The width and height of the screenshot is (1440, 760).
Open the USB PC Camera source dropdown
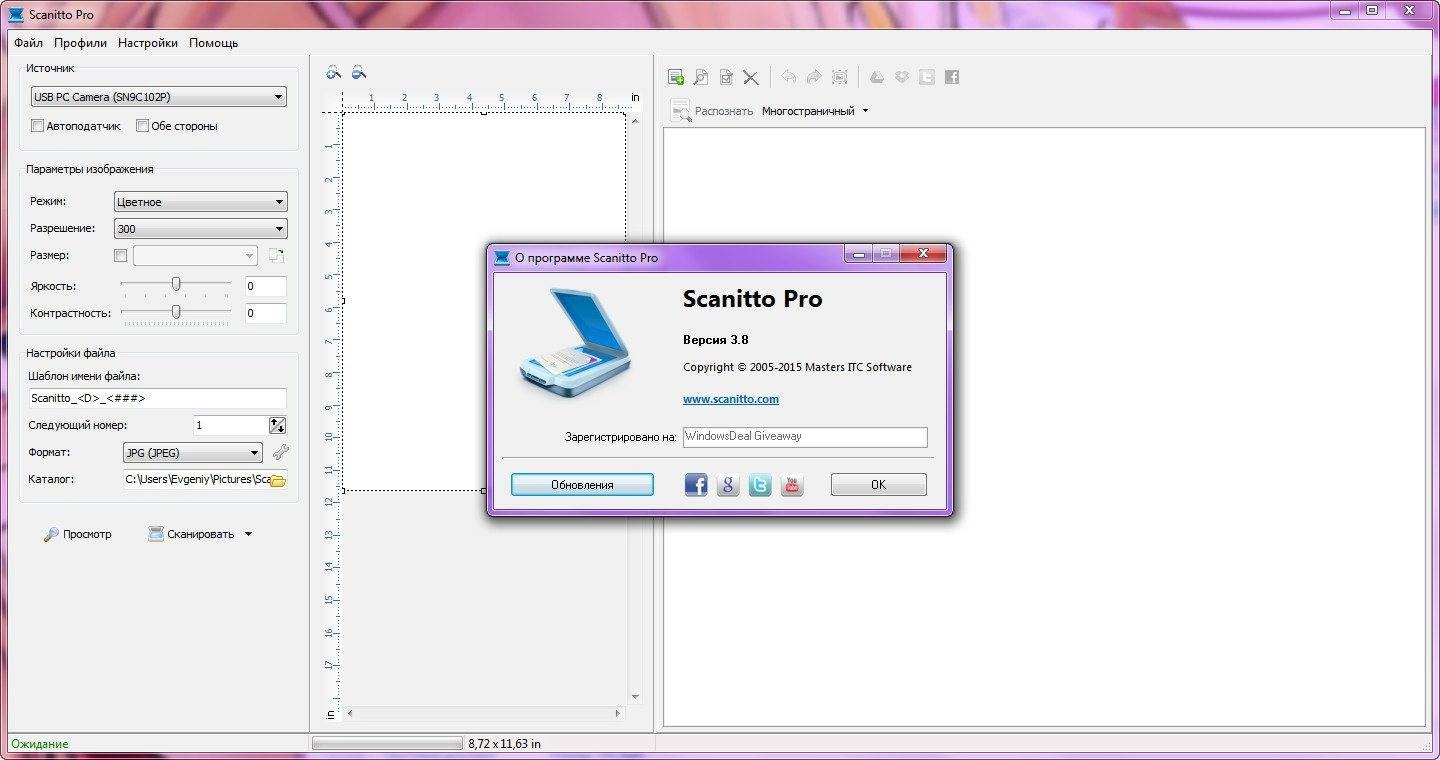coord(158,97)
